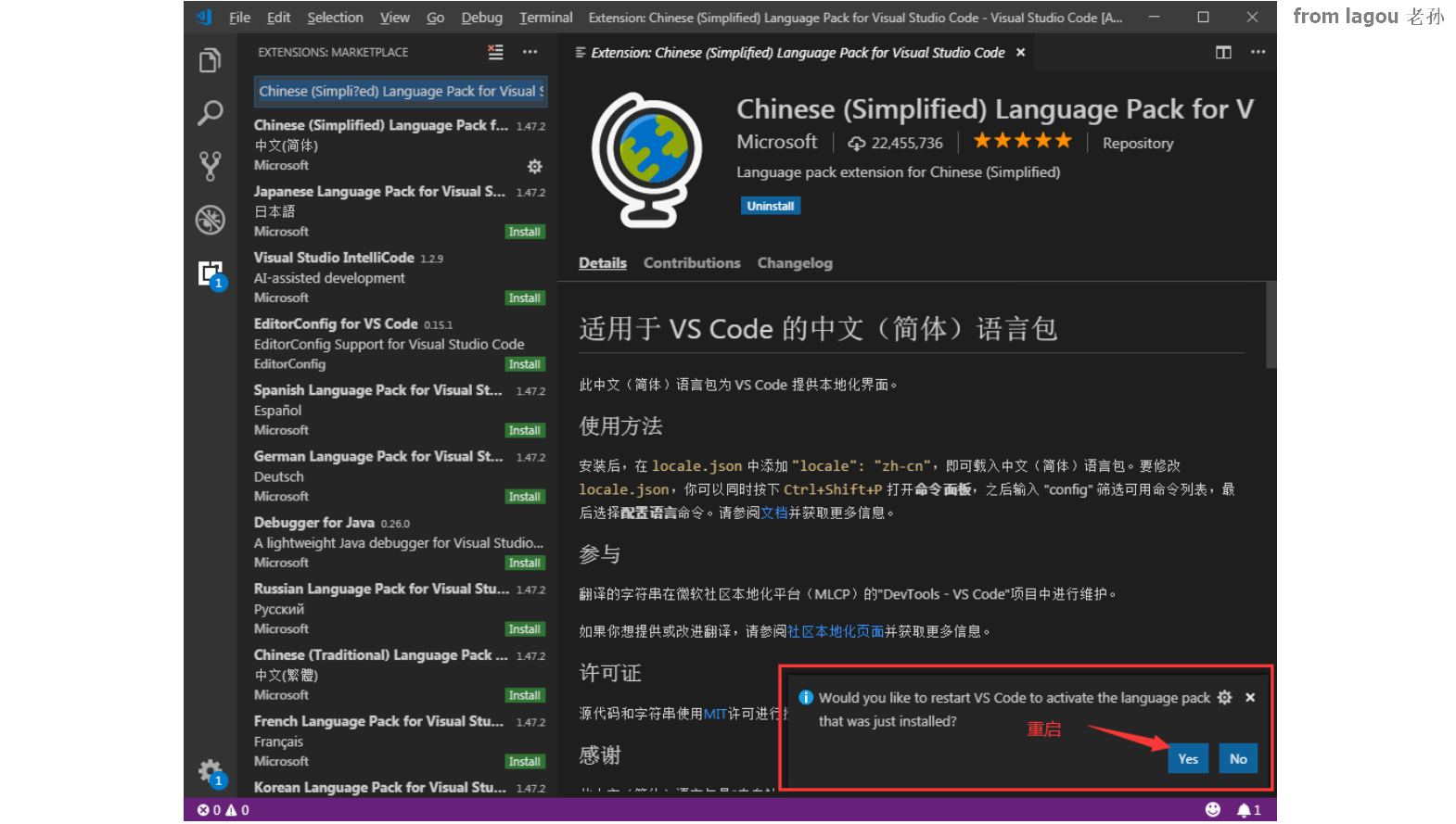Open the 社区本地化页面 link
The image size is (1456, 824).
[x=836, y=631]
